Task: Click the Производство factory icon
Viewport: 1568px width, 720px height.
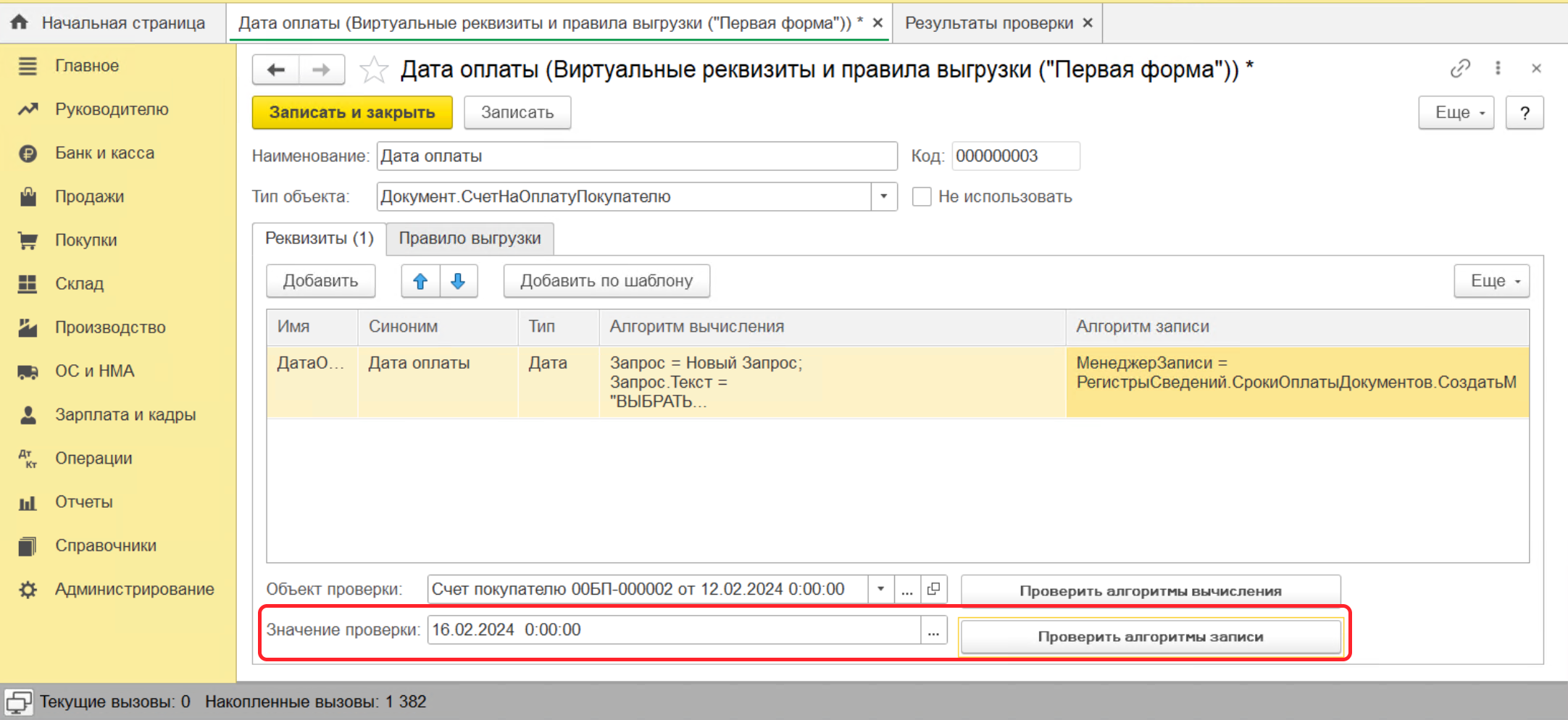Action: (28, 327)
